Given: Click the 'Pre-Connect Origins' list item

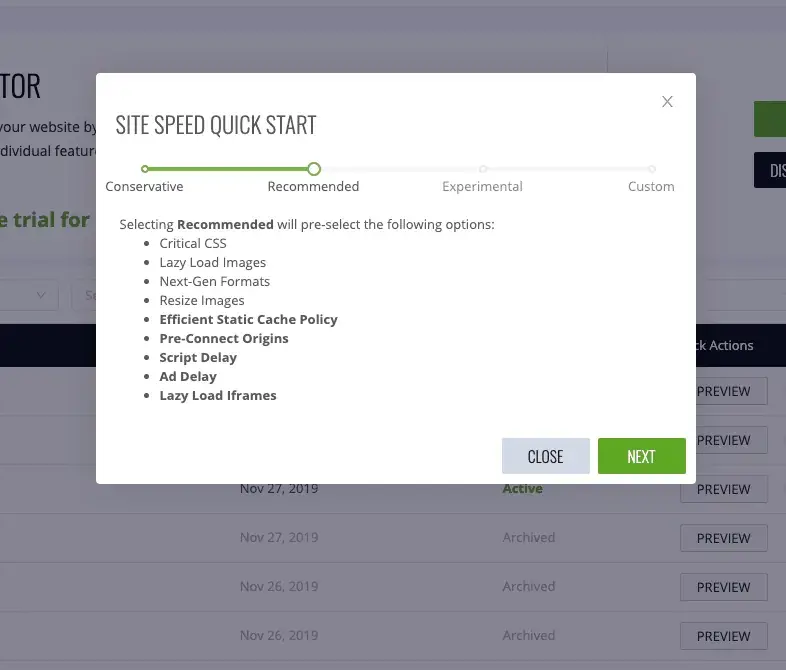Looking at the screenshot, I should coord(224,338).
